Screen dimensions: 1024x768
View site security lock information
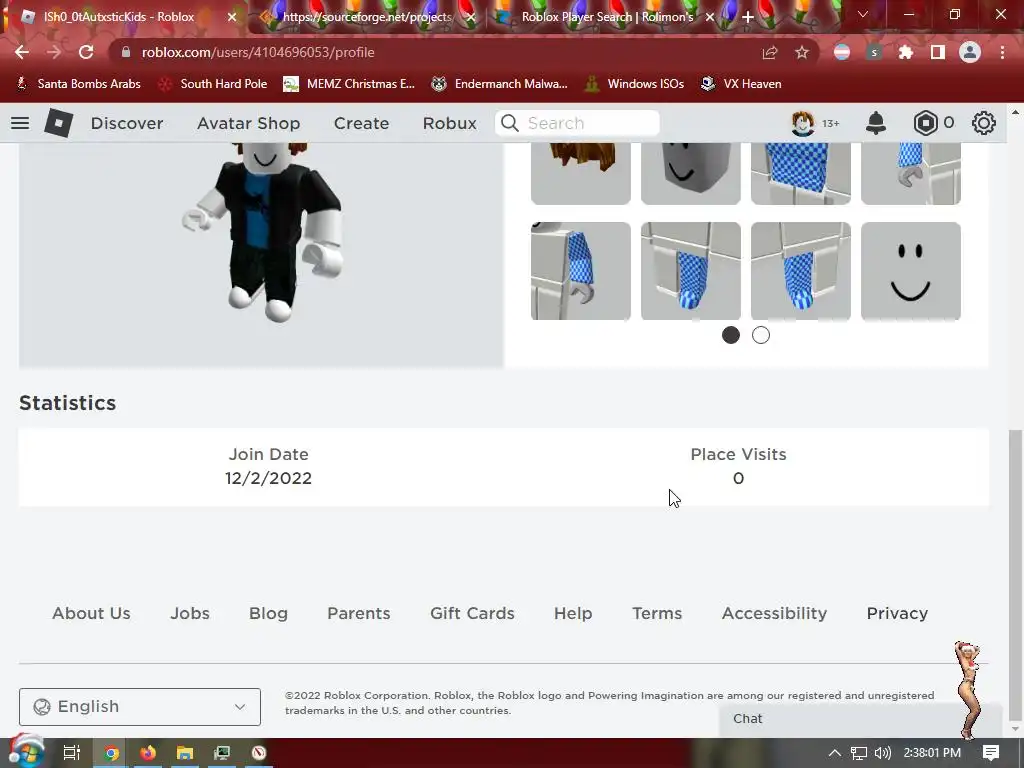tap(126, 52)
